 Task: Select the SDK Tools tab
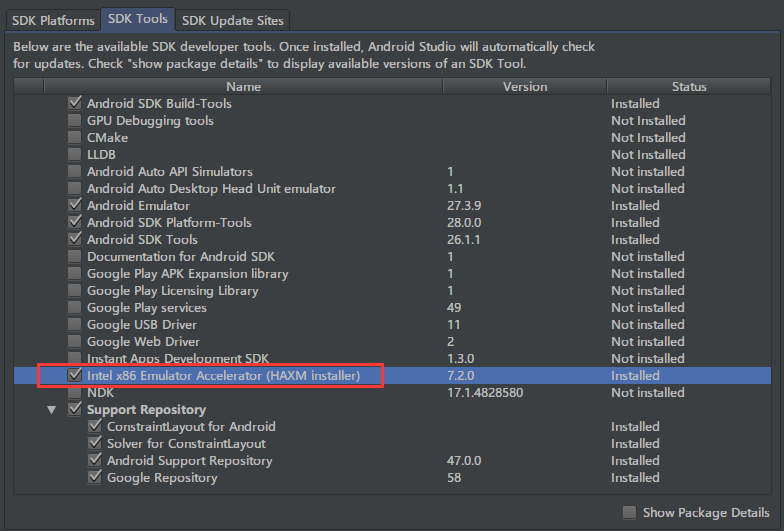point(138,20)
